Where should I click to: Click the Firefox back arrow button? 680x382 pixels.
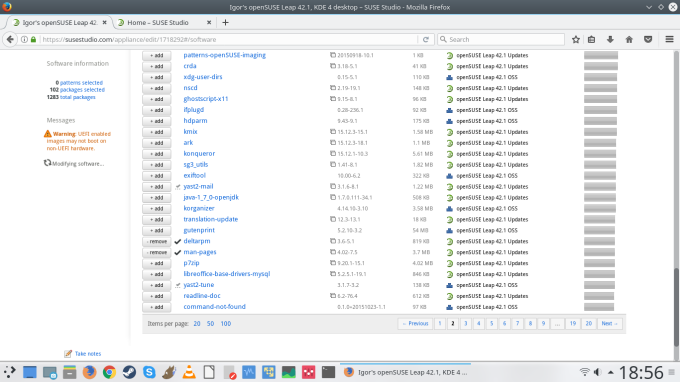[10, 39]
